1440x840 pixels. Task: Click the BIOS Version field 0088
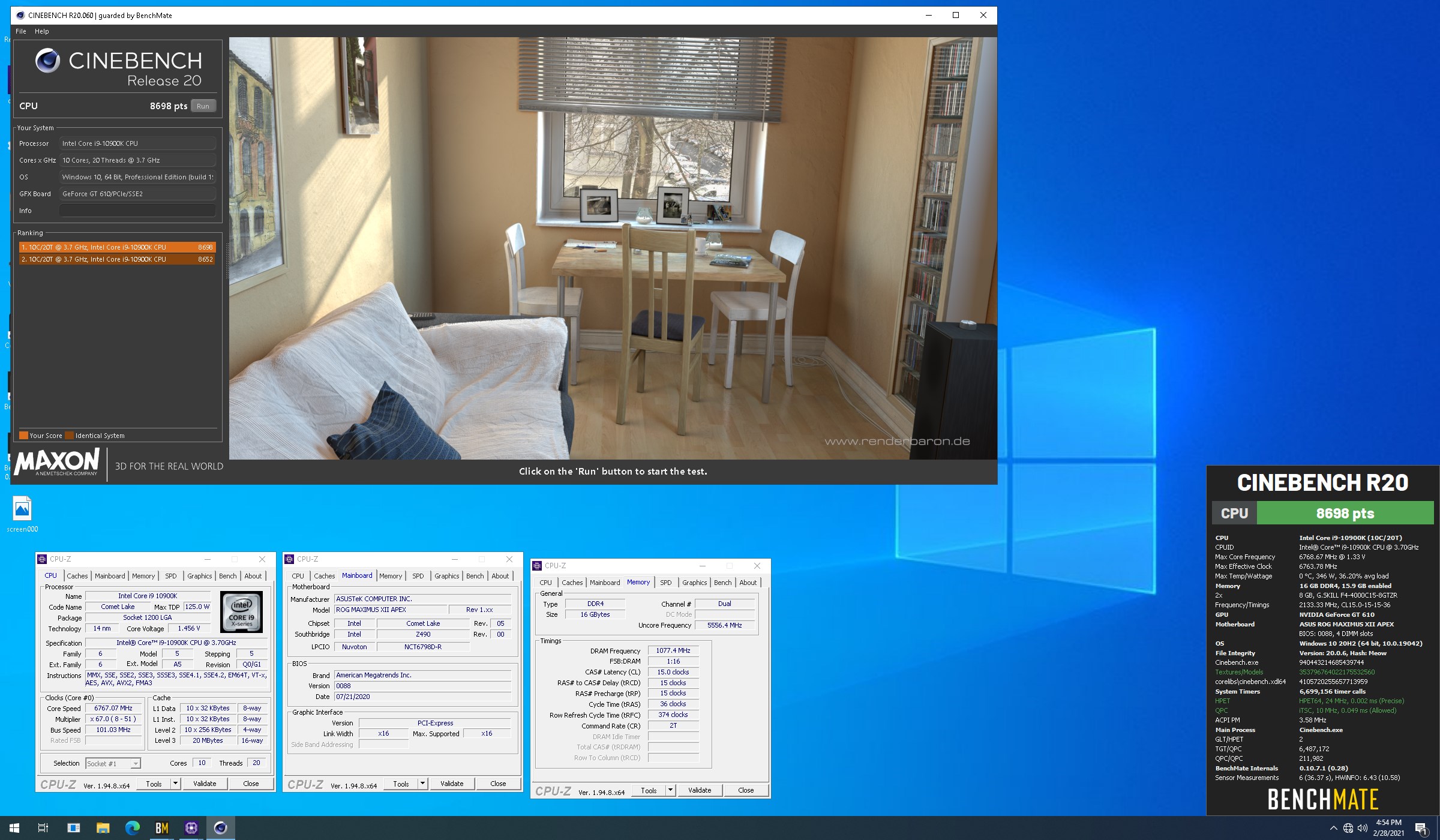tap(423, 686)
